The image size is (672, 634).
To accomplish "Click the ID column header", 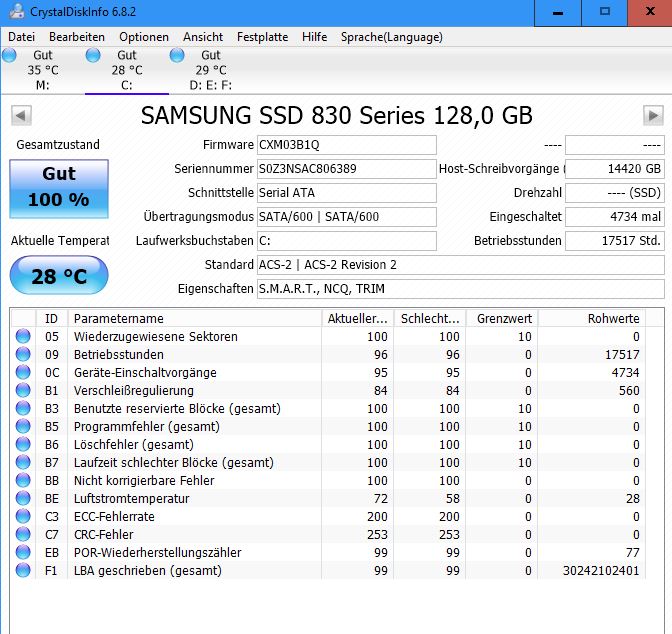I will point(51,319).
